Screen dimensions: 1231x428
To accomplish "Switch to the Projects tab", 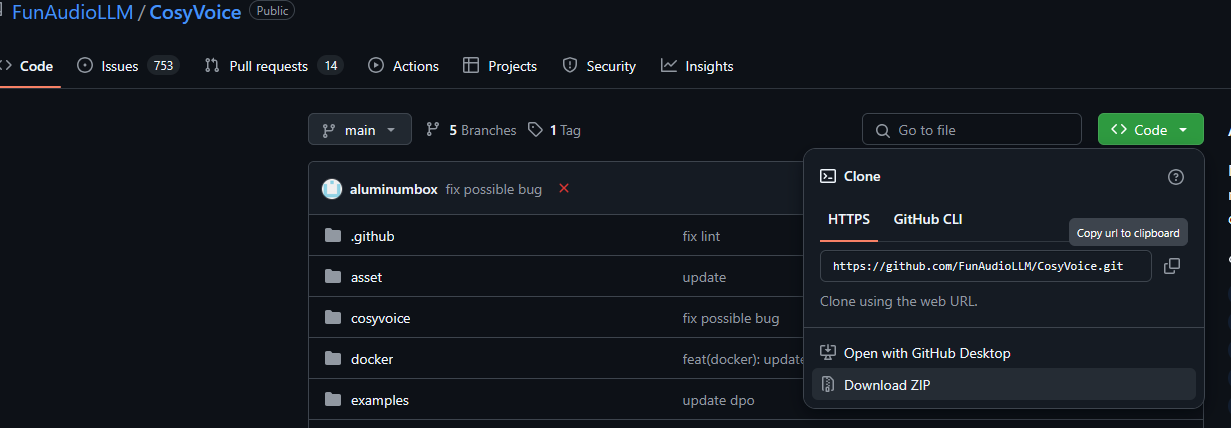I will pos(500,66).
